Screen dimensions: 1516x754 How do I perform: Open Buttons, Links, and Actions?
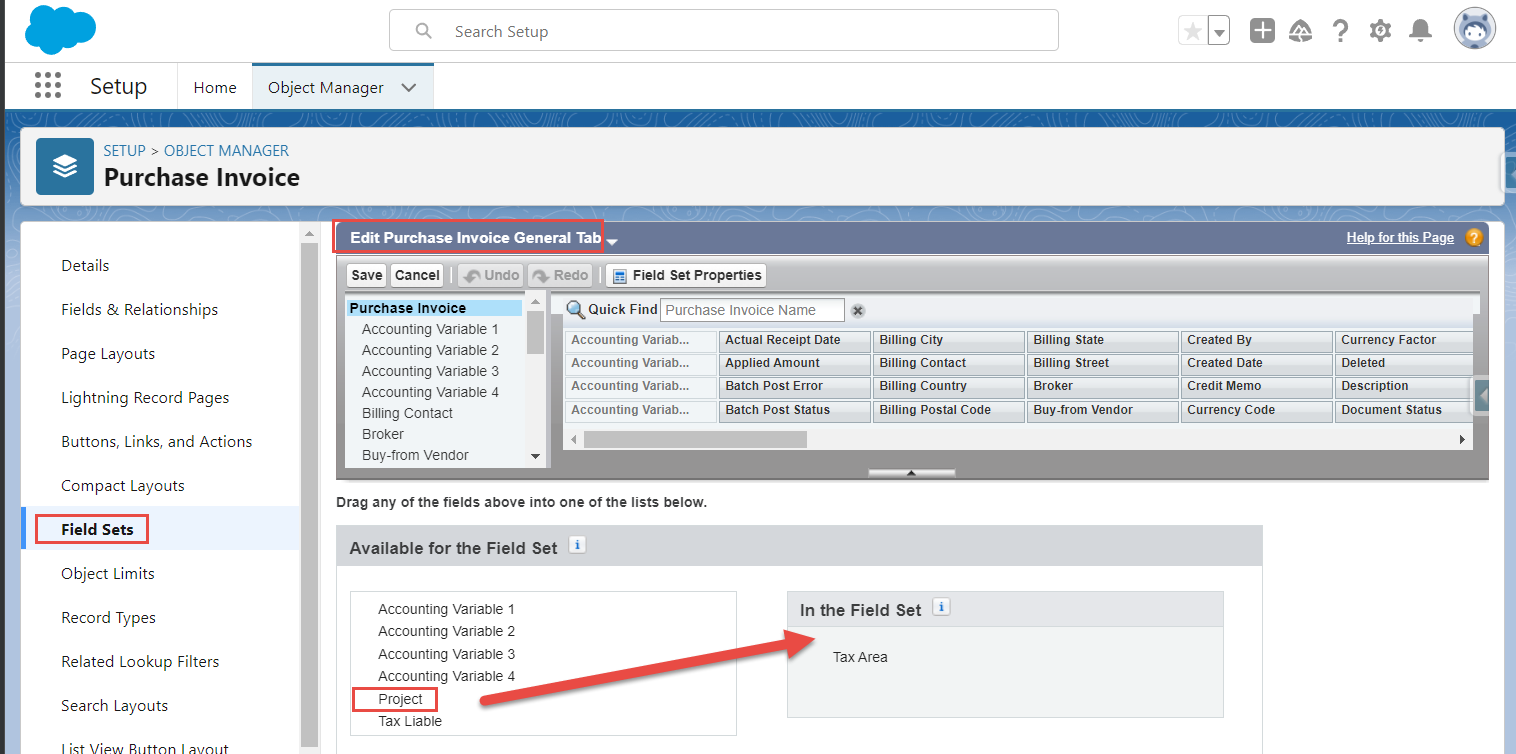pos(156,441)
